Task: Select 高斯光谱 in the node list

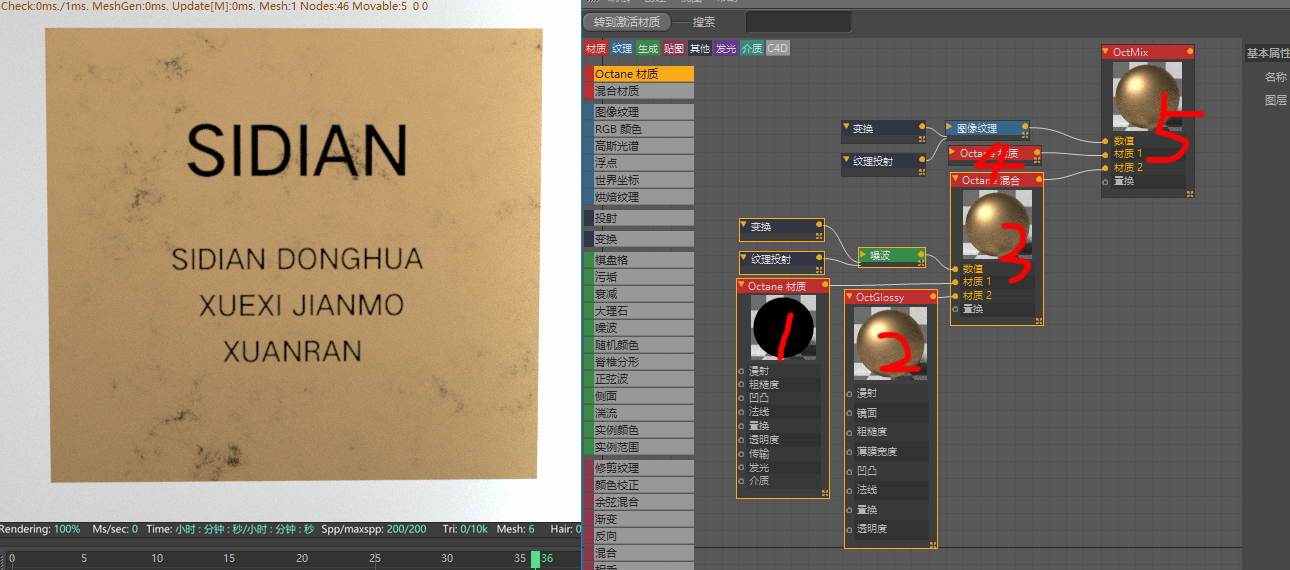Action: point(638,146)
